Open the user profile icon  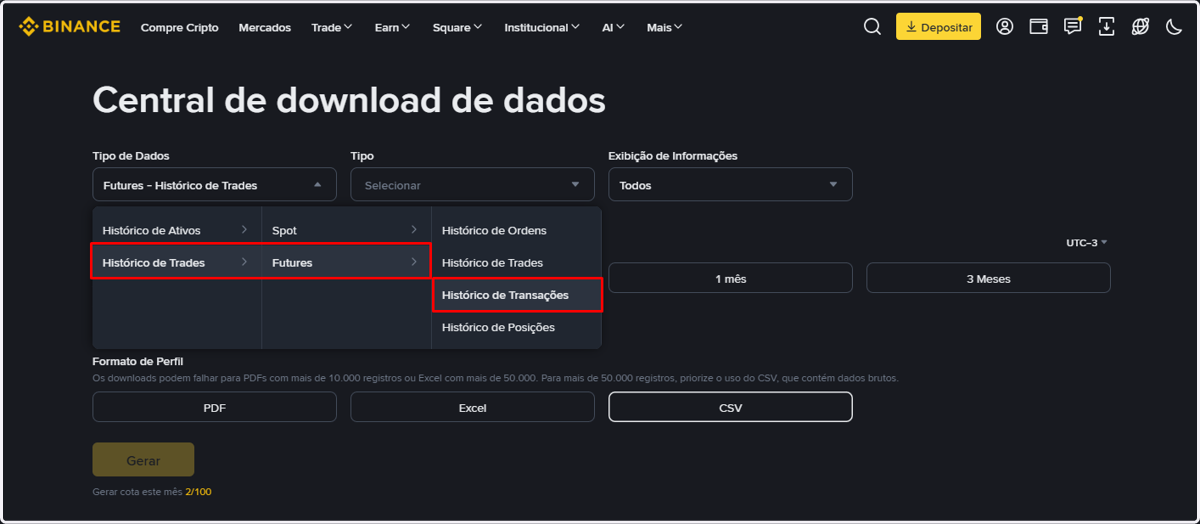tap(1005, 27)
